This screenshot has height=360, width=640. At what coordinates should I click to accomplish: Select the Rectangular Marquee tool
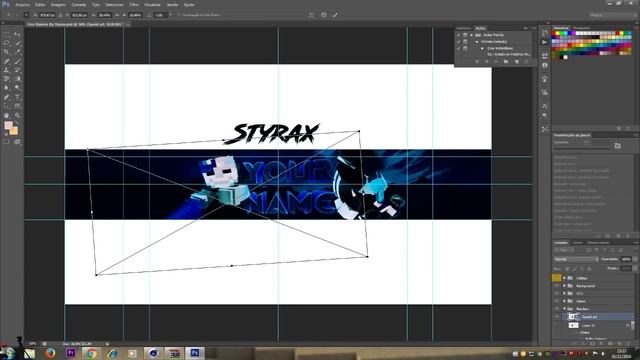click(7, 34)
